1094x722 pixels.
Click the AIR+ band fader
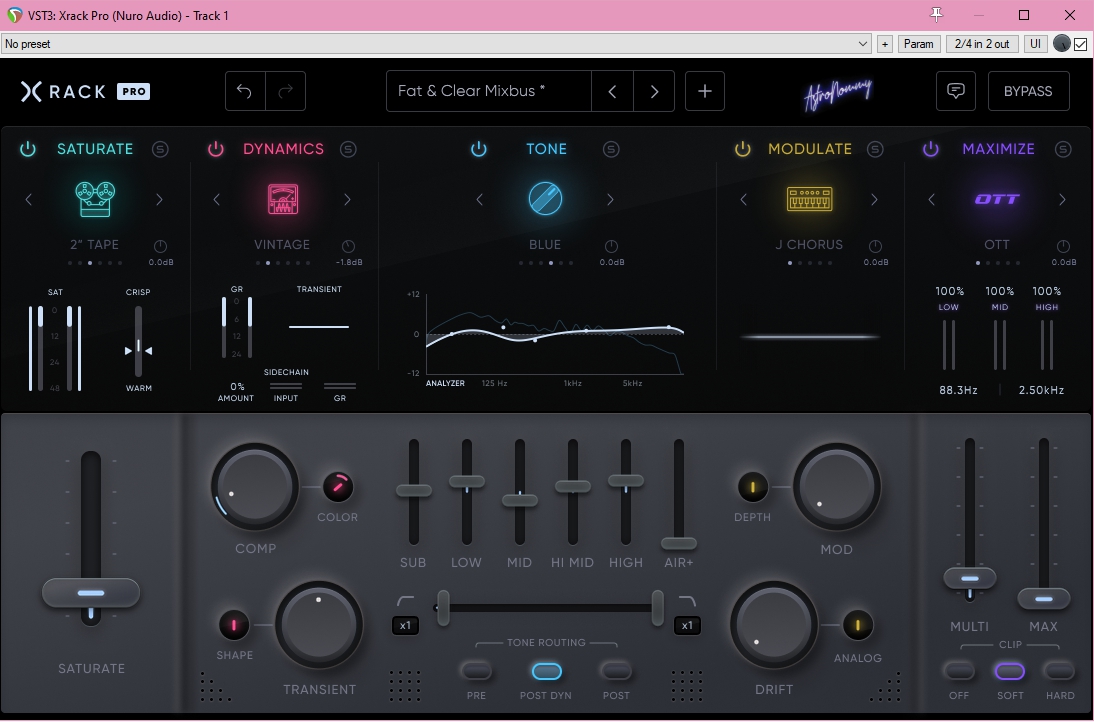coord(679,543)
